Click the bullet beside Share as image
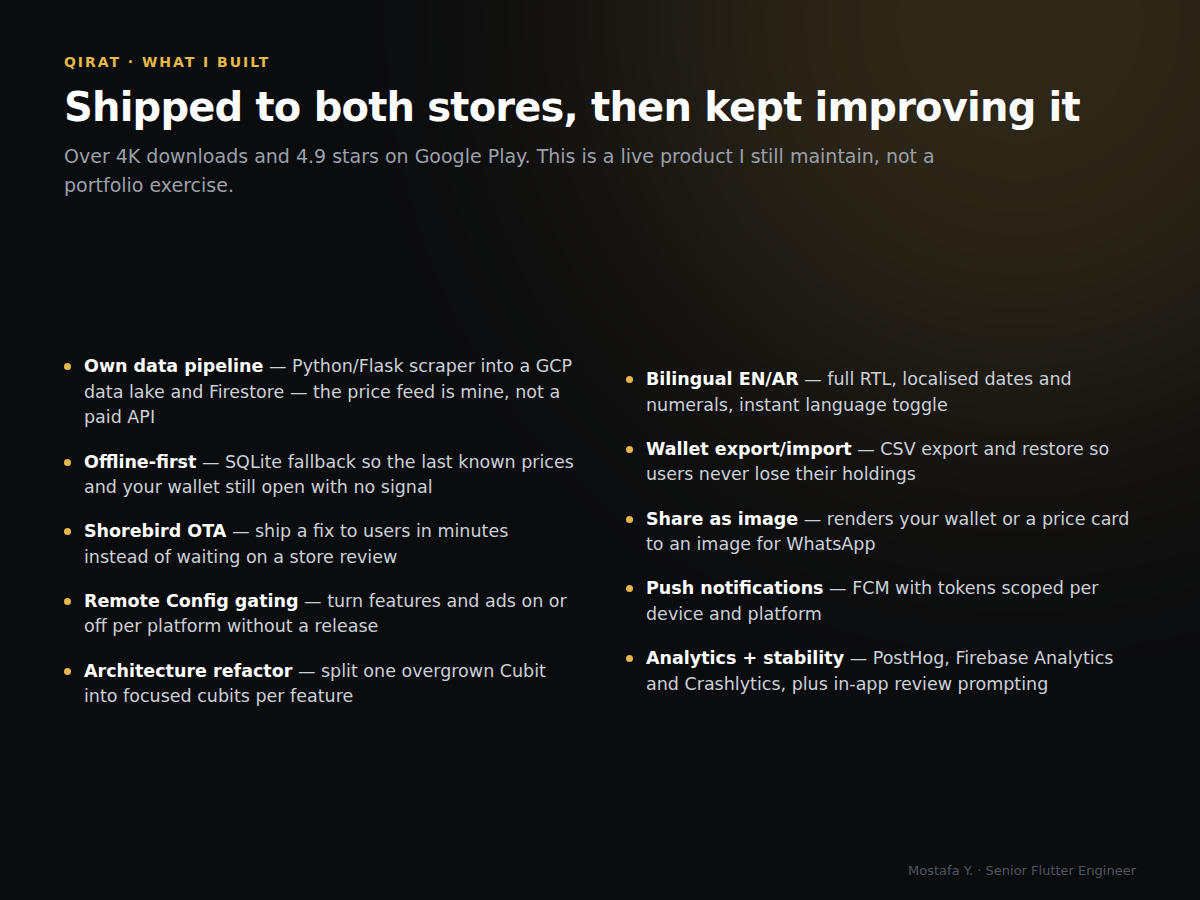This screenshot has width=1200, height=900. (x=630, y=520)
